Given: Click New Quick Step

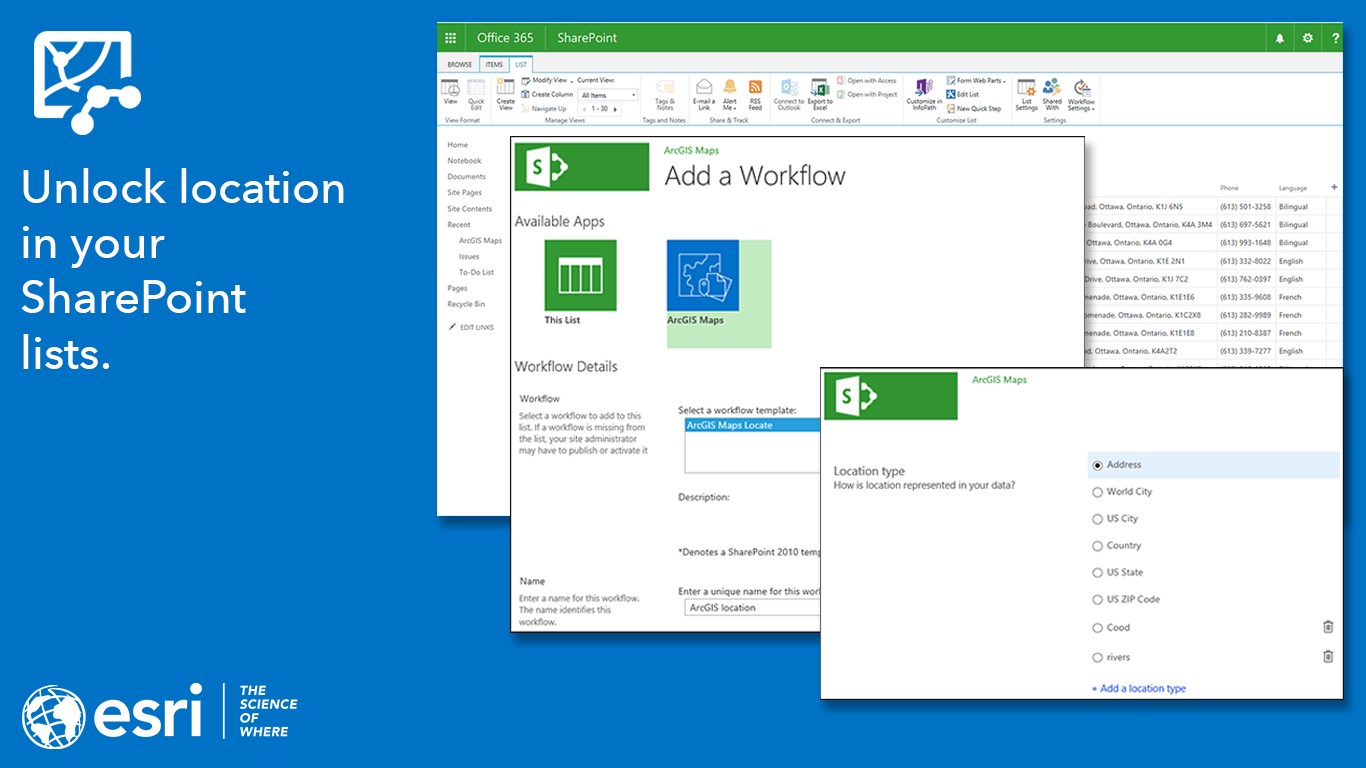Looking at the screenshot, I should click(x=973, y=108).
